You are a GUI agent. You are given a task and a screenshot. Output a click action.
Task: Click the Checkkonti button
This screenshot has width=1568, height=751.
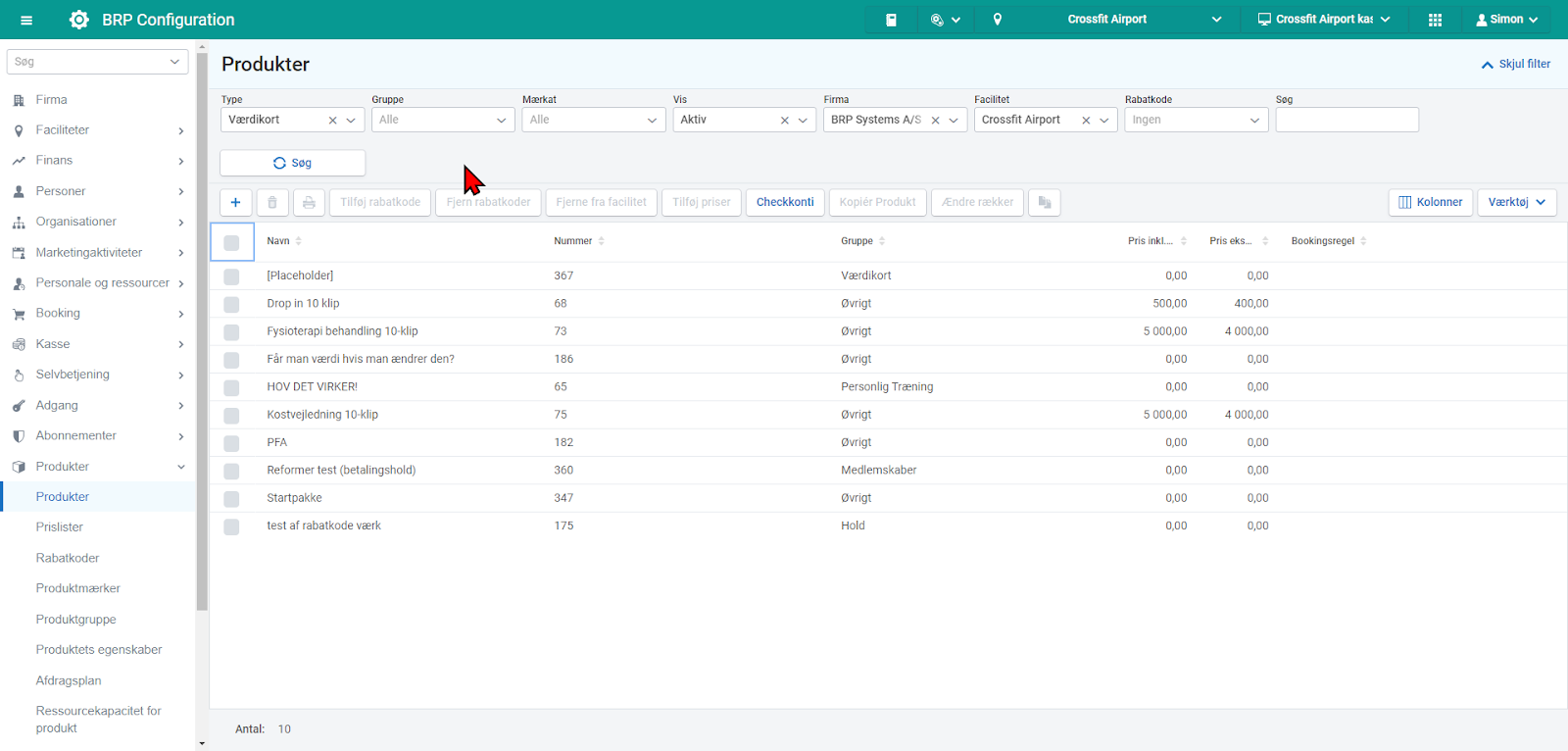(x=785, y=202)
